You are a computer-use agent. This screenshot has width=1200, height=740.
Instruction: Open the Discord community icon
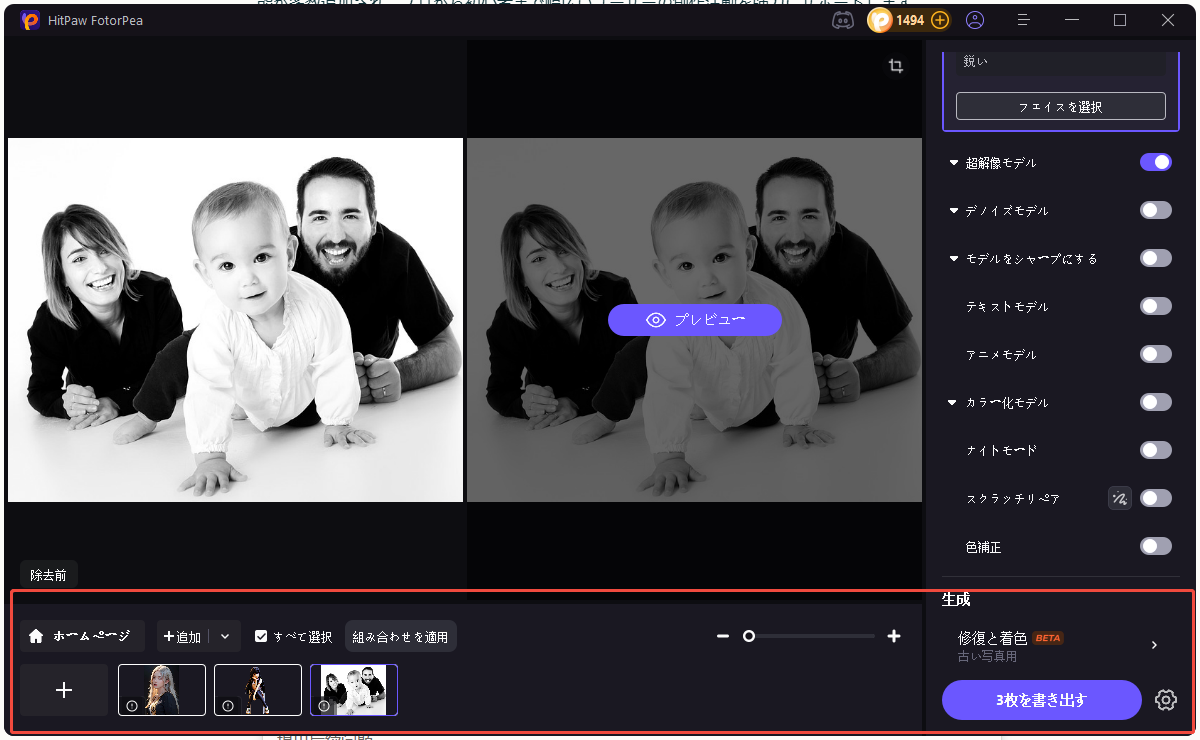pyautogui.click(x=843, y=20)
